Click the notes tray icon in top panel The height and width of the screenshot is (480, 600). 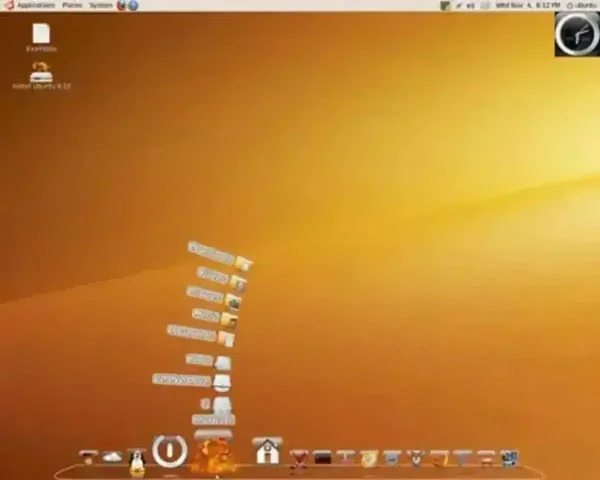445,5
